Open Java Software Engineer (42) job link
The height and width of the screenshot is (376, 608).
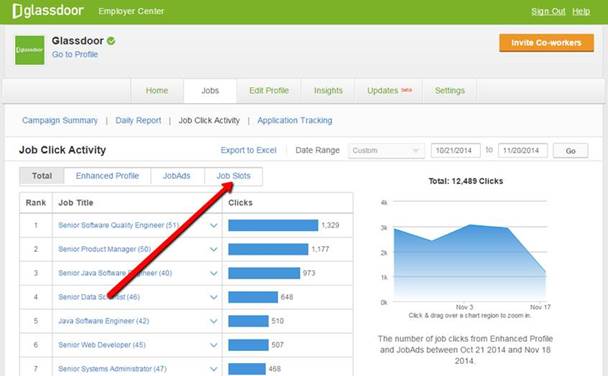104,321
